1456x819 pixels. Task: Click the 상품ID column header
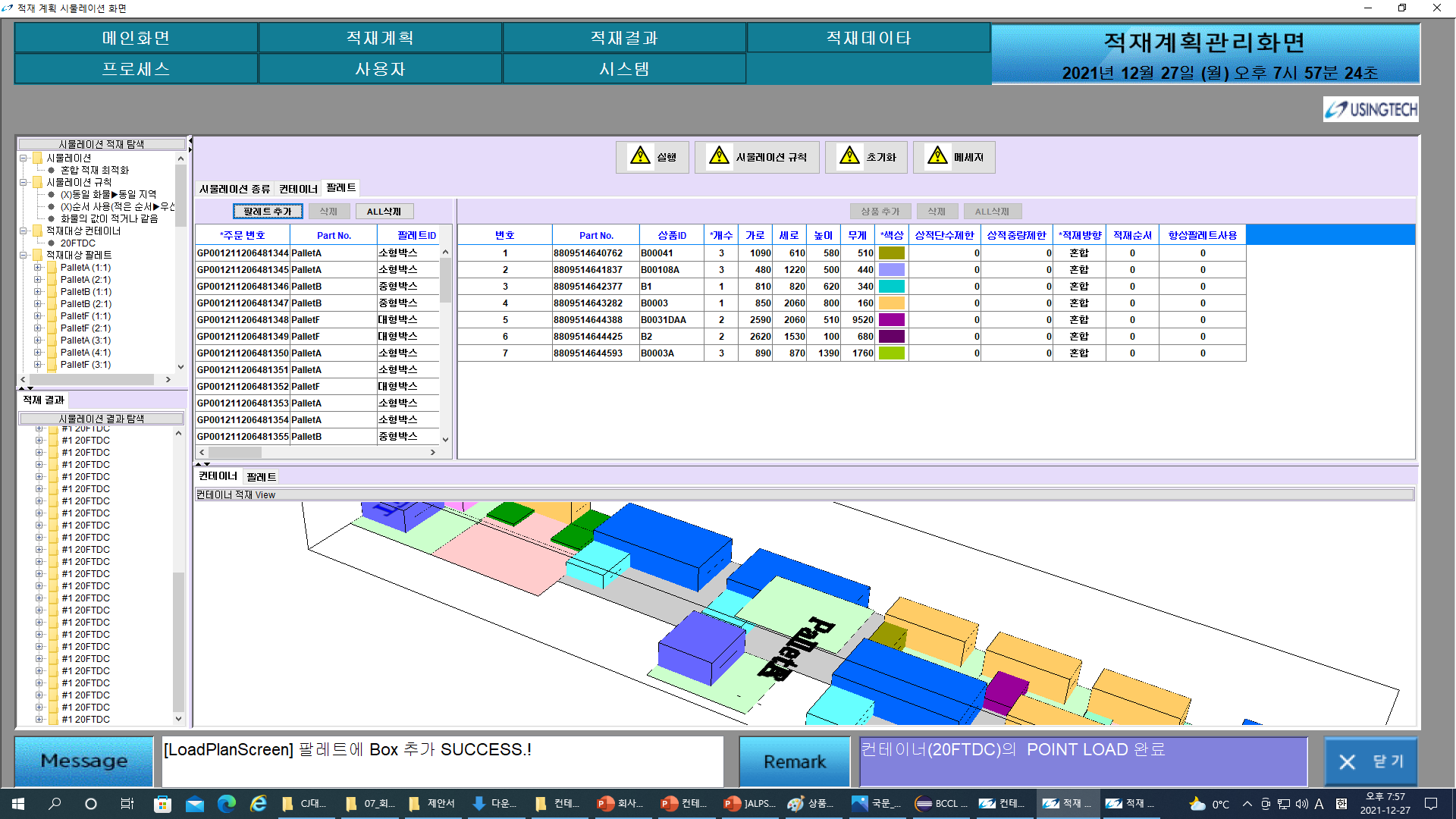click(x=672, y=235)
